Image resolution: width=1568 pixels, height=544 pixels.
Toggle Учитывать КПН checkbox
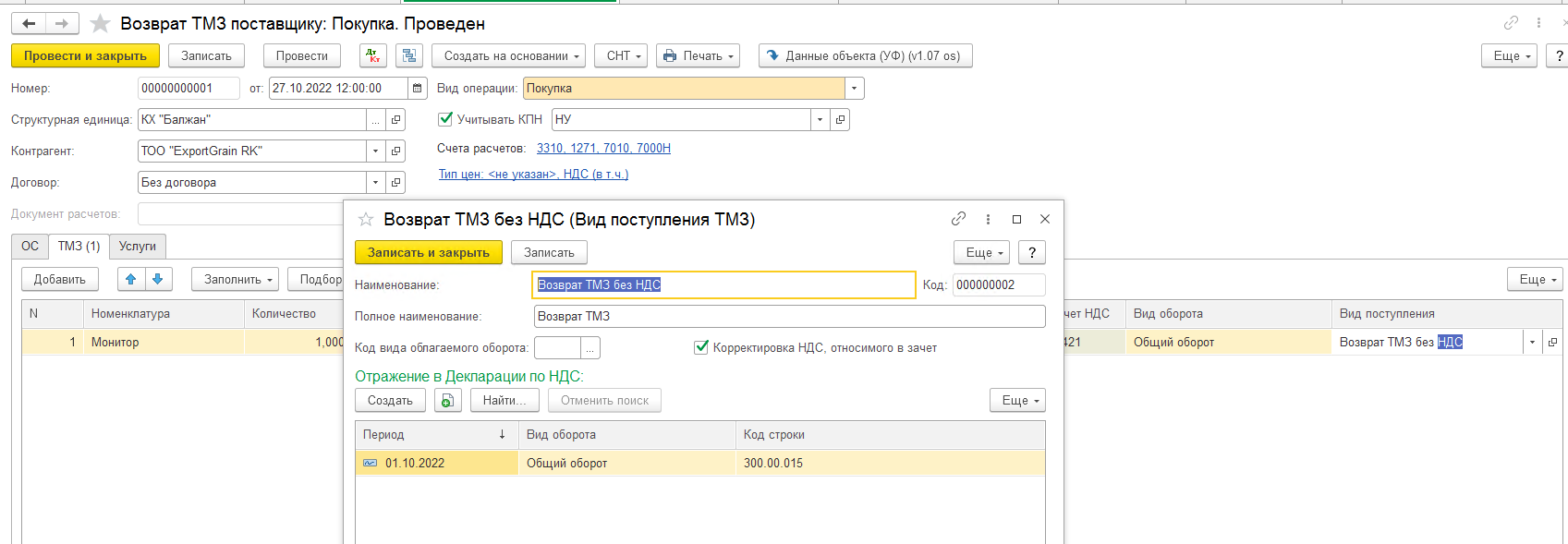[x=445, y=119]
